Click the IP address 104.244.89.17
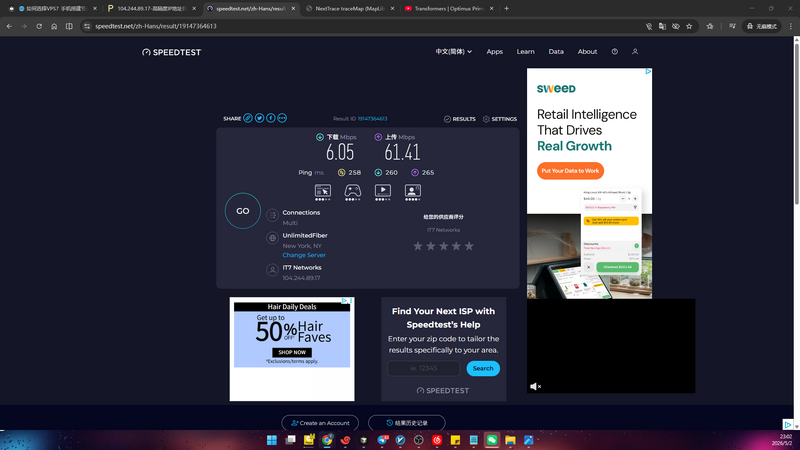Viewport: 800px width, 450px height. pos(302,278)
